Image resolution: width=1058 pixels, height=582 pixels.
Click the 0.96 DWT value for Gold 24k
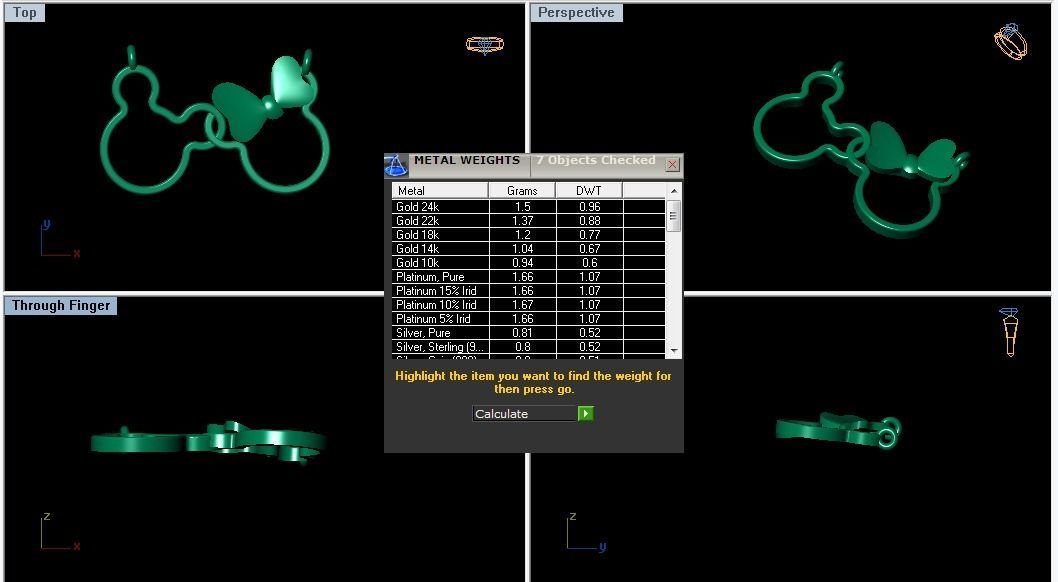589,207
